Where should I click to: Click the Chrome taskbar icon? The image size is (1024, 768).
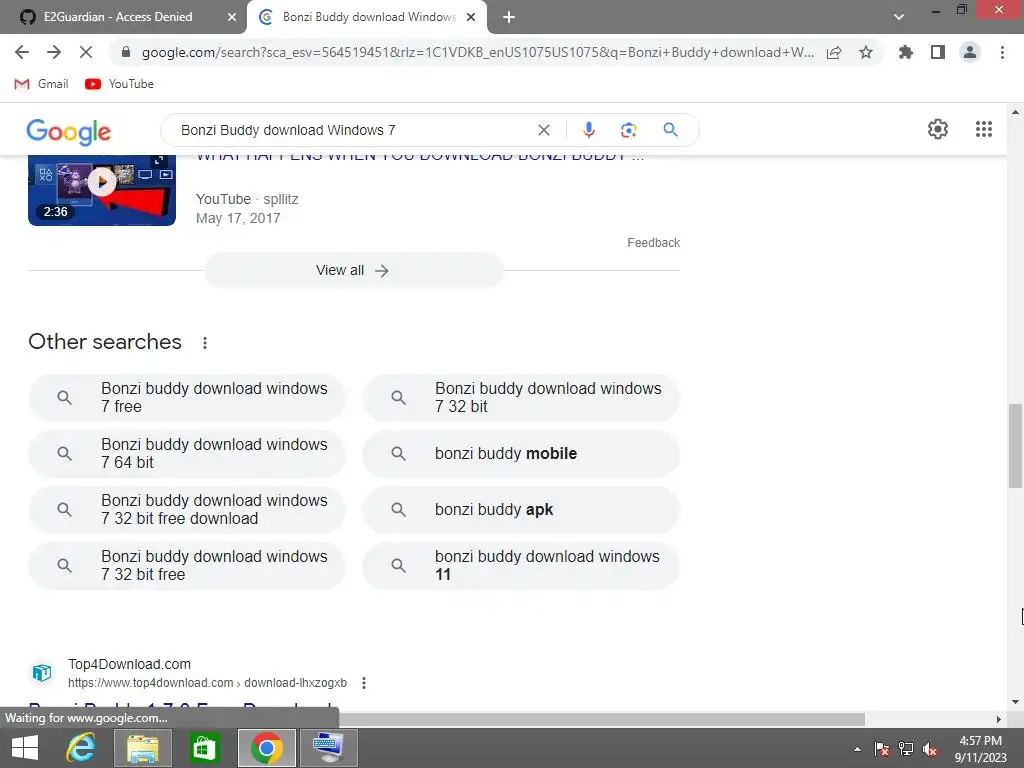click(266, 748)
